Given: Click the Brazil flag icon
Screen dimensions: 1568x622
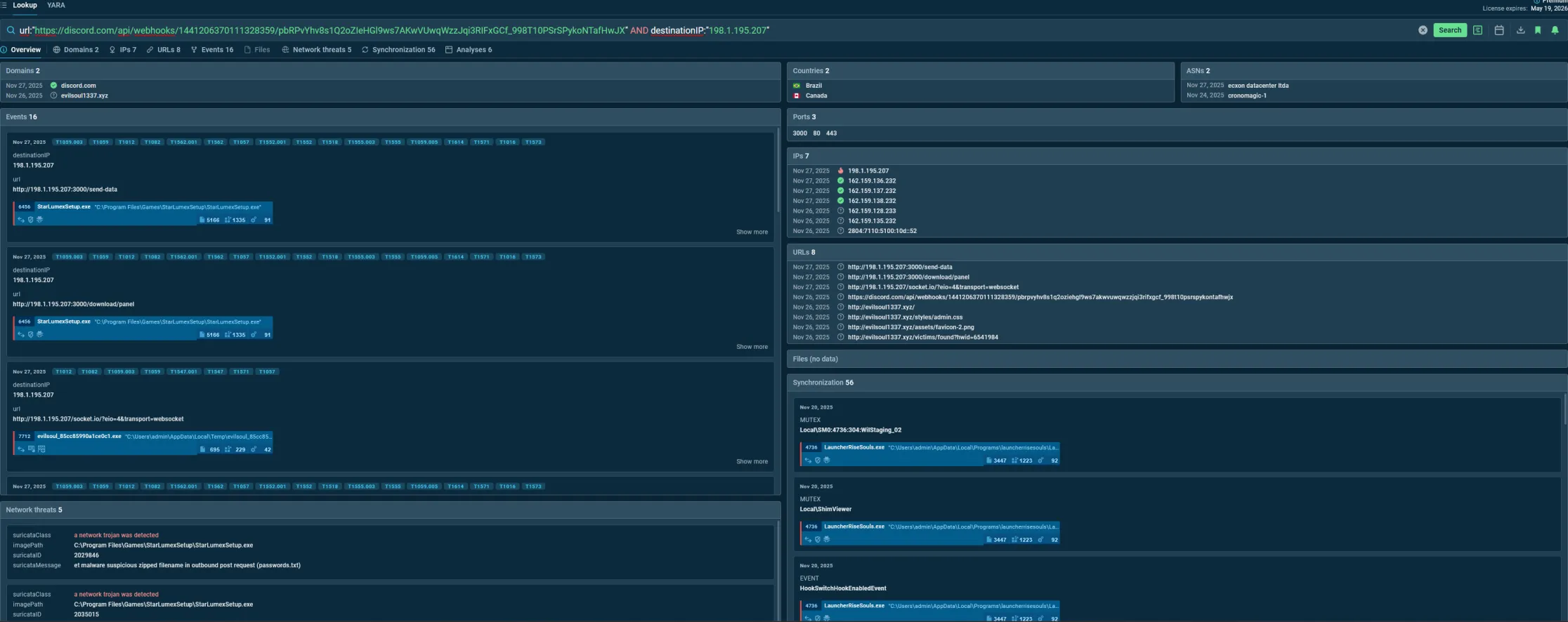Looking at the screenshot, I should pos(797,86).
